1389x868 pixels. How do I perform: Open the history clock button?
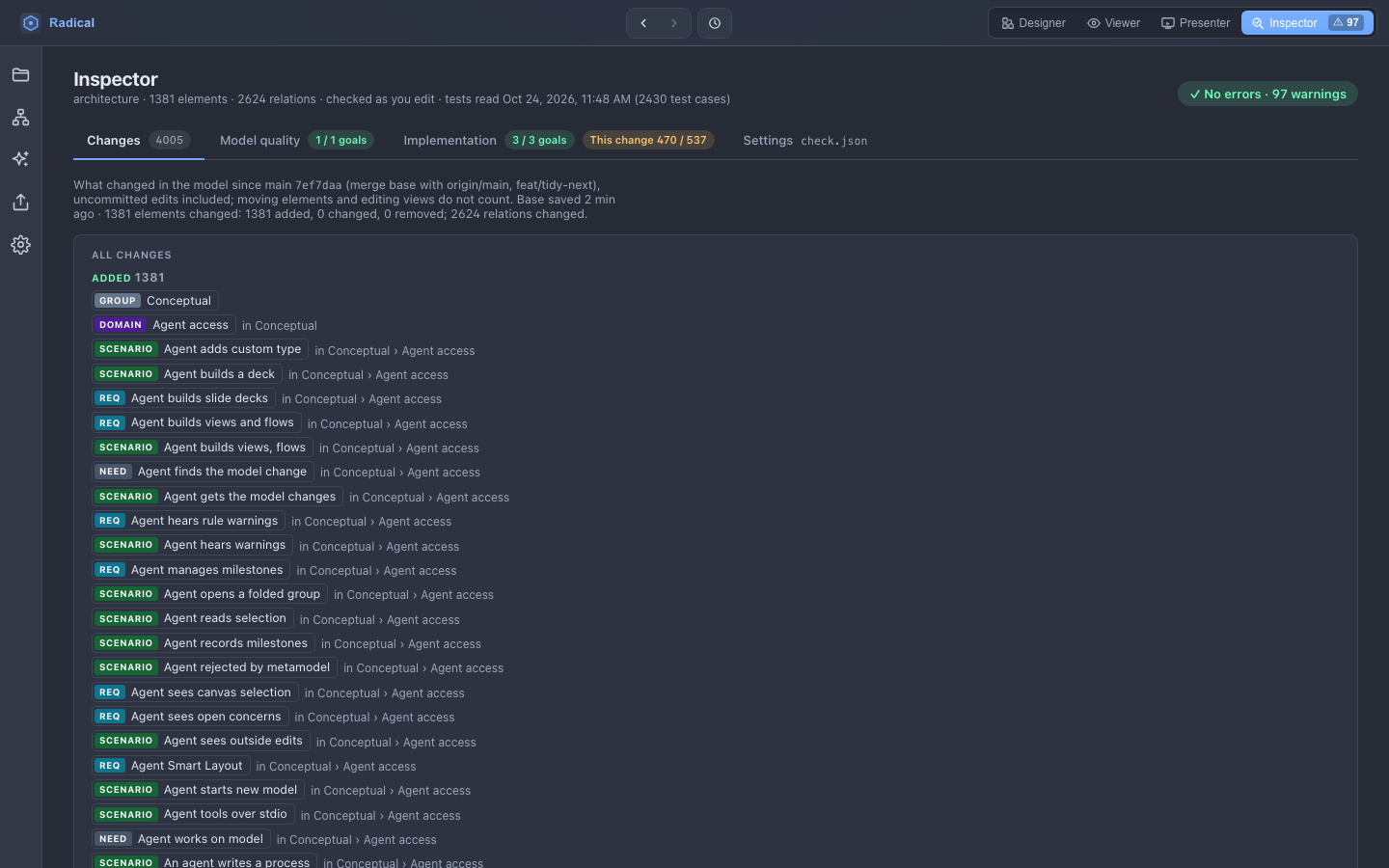click(715, 23)
